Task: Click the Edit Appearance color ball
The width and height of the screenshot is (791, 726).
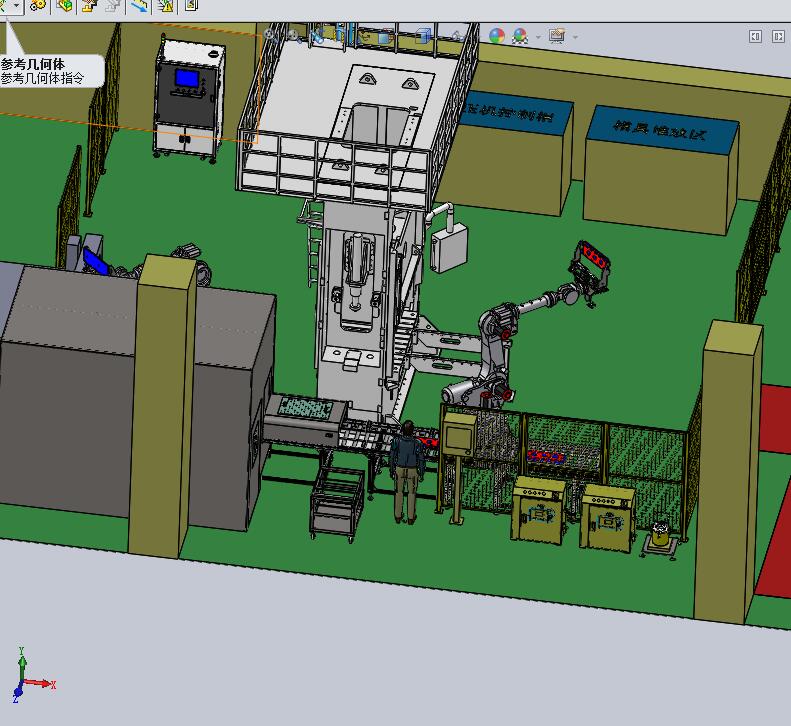Action: [497, 36]
